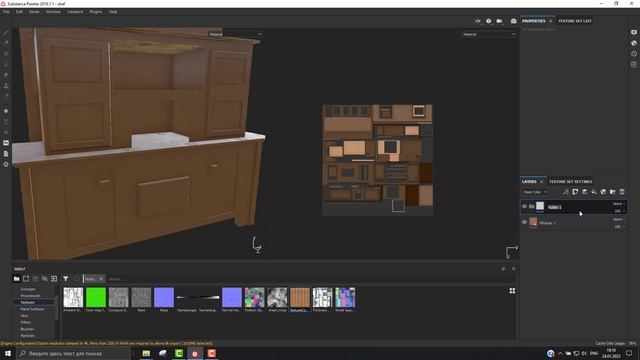The height and width of the screenshot is (360, 640).
Task: Open History icon on right dock
Action: pos(634,53)
